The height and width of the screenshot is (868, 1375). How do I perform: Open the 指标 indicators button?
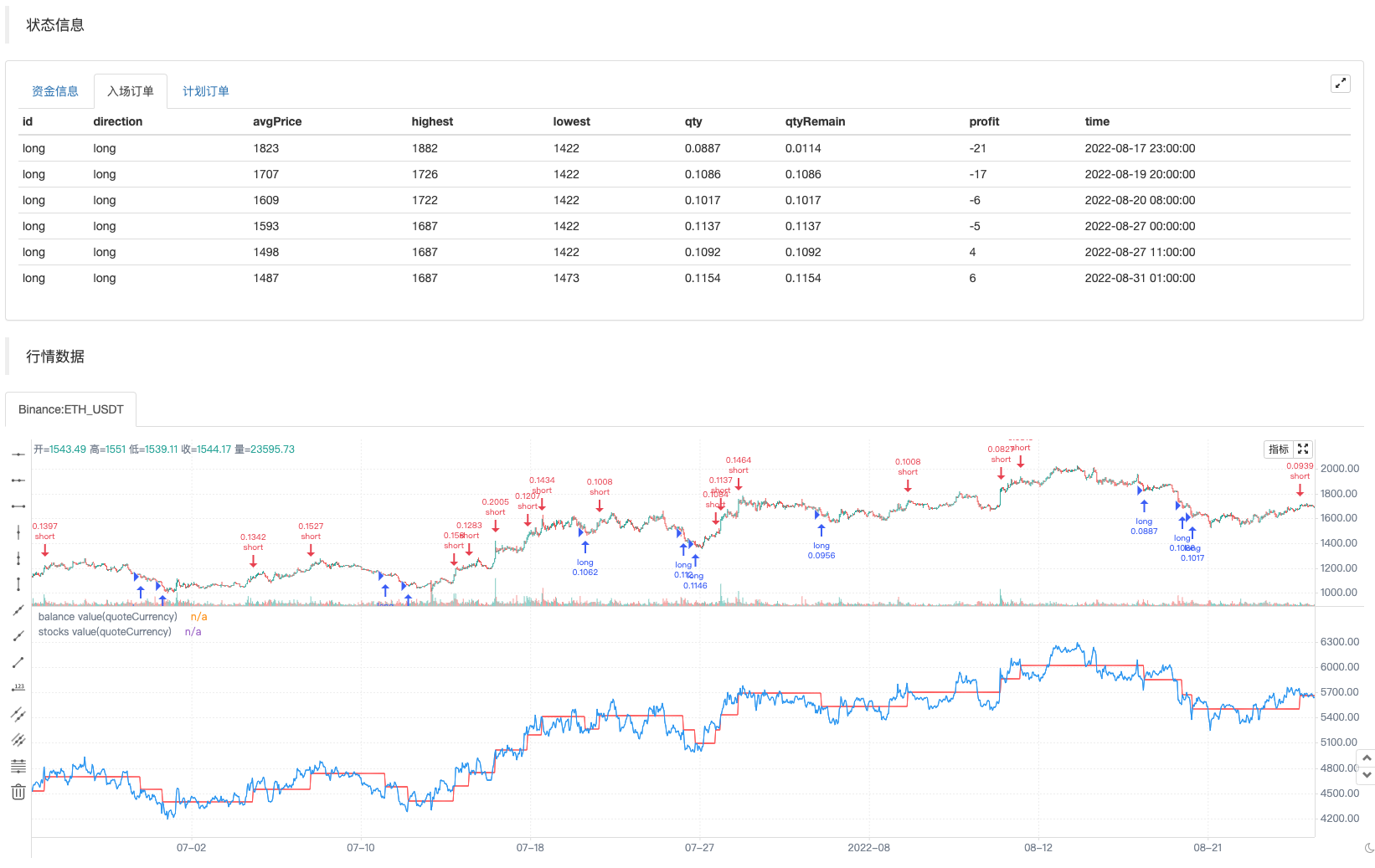pyautogui.click(x=1278, y=449)
